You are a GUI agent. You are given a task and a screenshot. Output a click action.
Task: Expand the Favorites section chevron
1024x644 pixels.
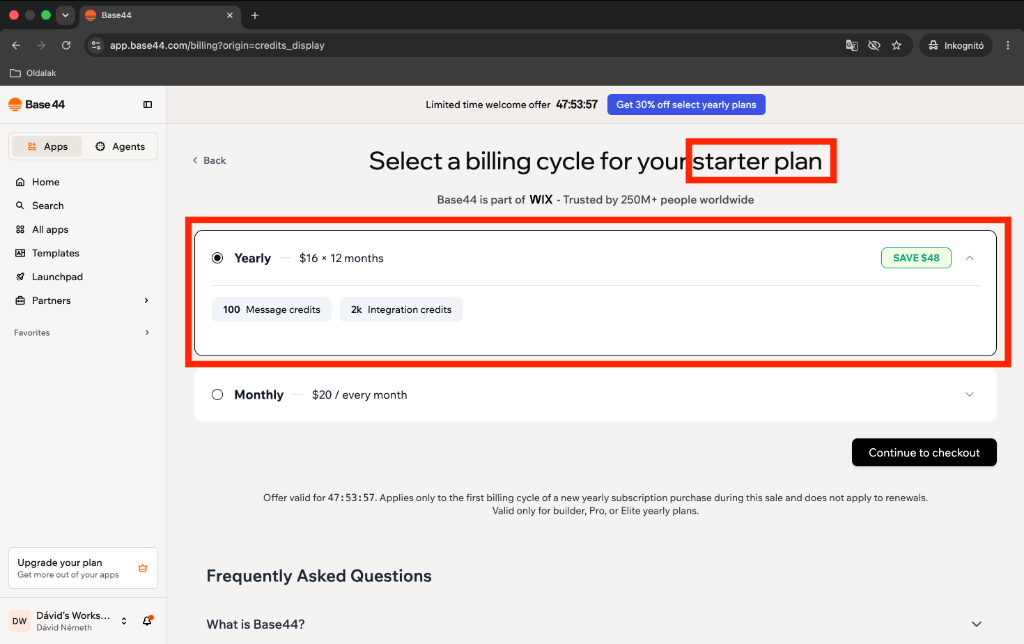pyautogui.click(x=147, y=332)
